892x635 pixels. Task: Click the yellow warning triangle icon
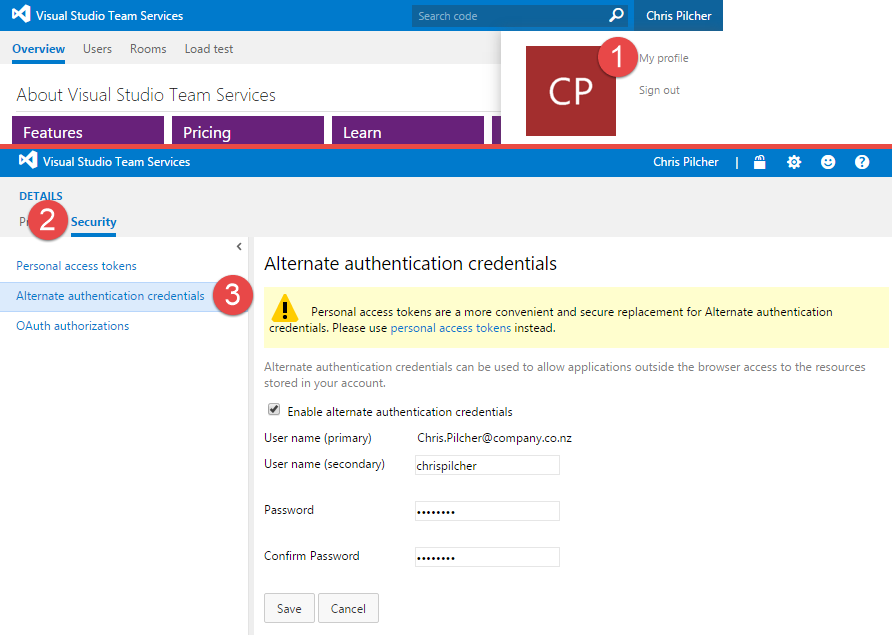(284, 308)
